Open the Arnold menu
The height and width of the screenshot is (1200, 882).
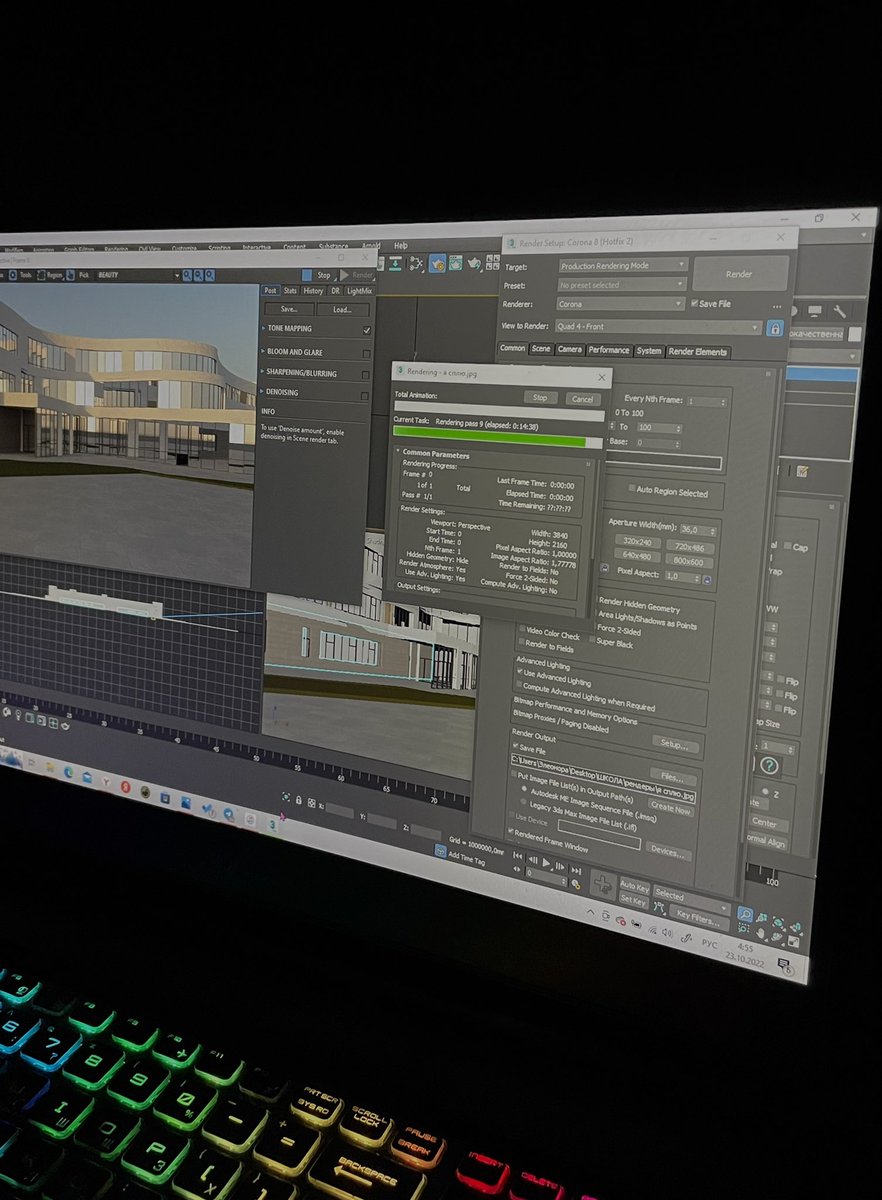(x=370, y=245)
